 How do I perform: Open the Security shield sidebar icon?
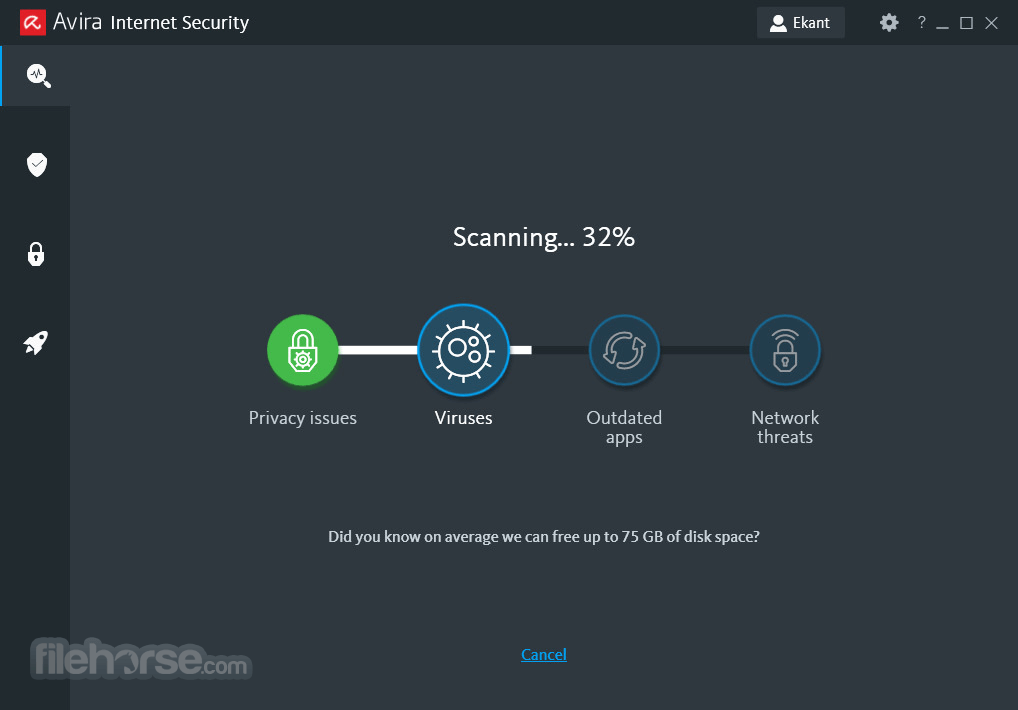[37, 165]
